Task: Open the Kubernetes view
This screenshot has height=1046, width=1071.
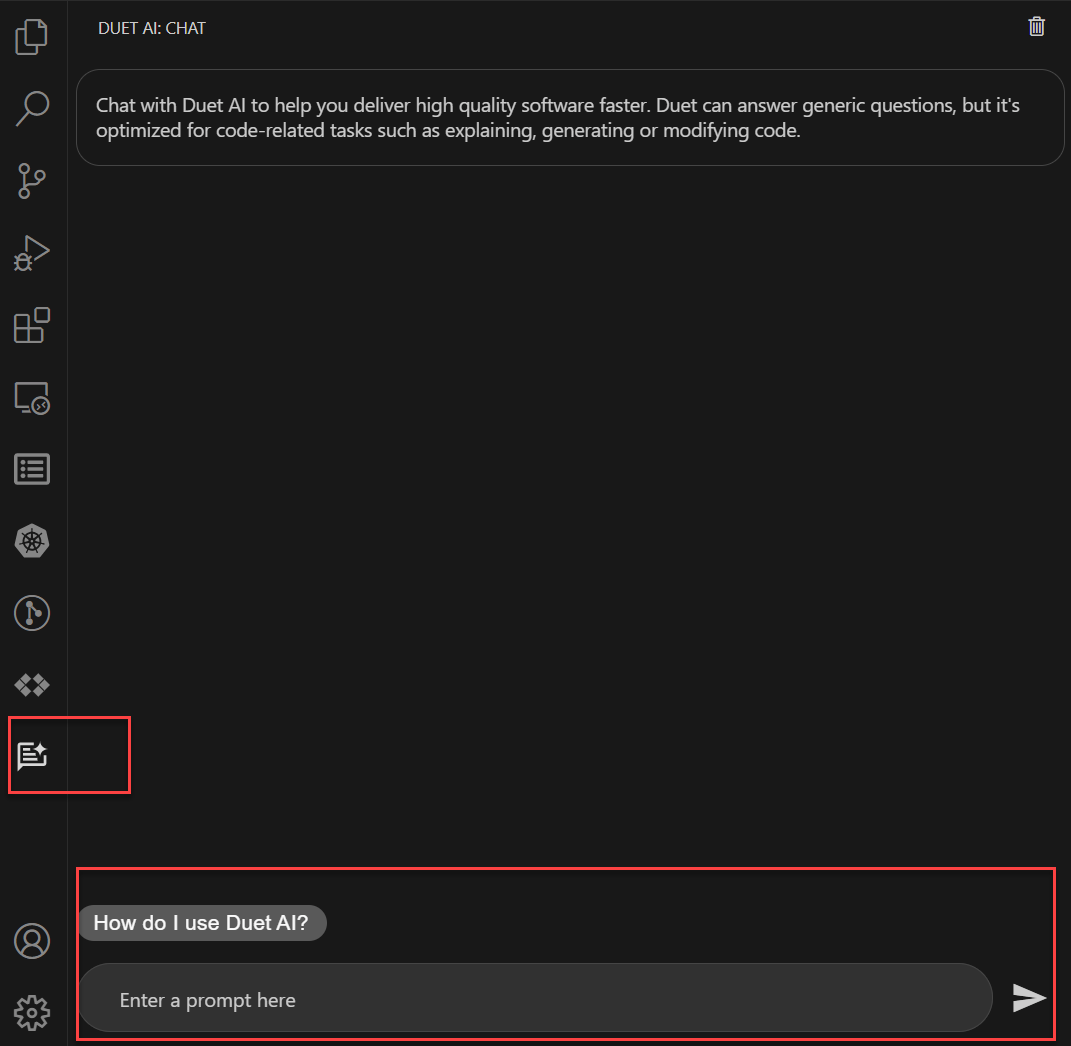Action: tap(31, 541)
